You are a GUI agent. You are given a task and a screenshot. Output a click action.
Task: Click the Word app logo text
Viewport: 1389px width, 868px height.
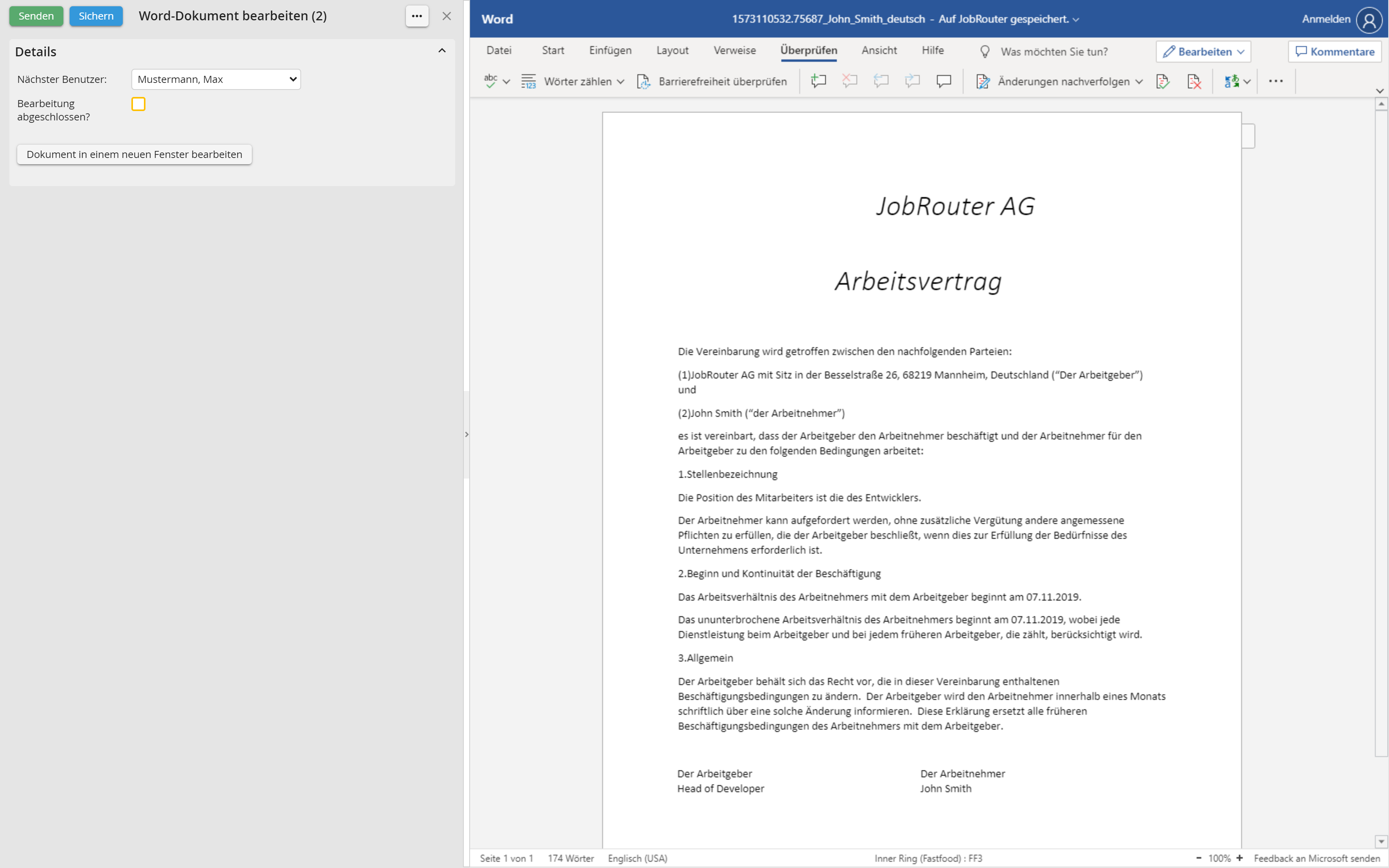(497, 19)
